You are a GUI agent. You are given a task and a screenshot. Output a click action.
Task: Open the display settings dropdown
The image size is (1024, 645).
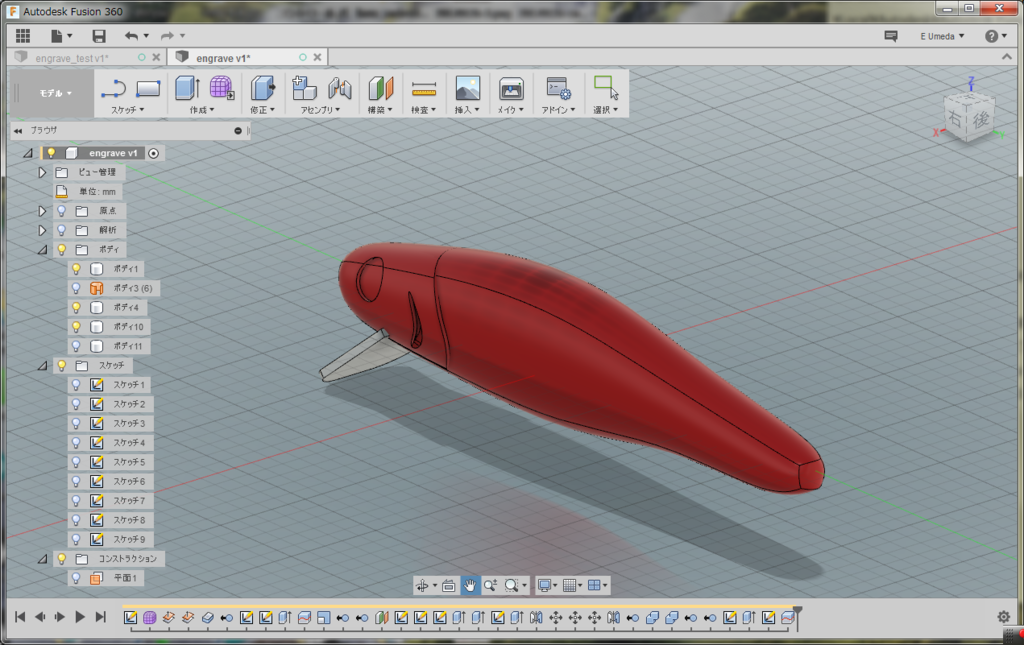(547, 586)
